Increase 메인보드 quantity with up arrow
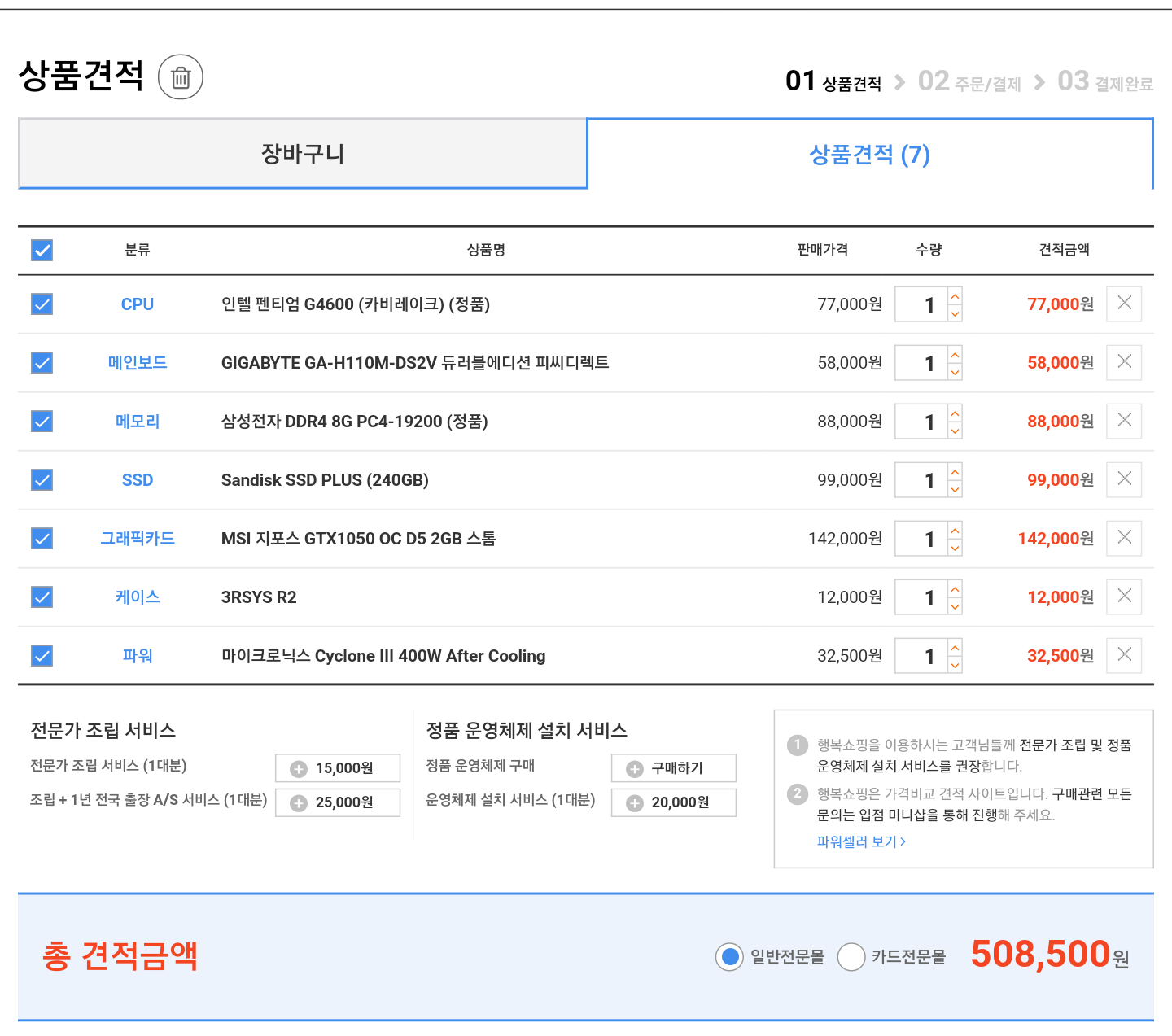The height and width of the screenshot is (1036, 1172). tap(956, 354)
